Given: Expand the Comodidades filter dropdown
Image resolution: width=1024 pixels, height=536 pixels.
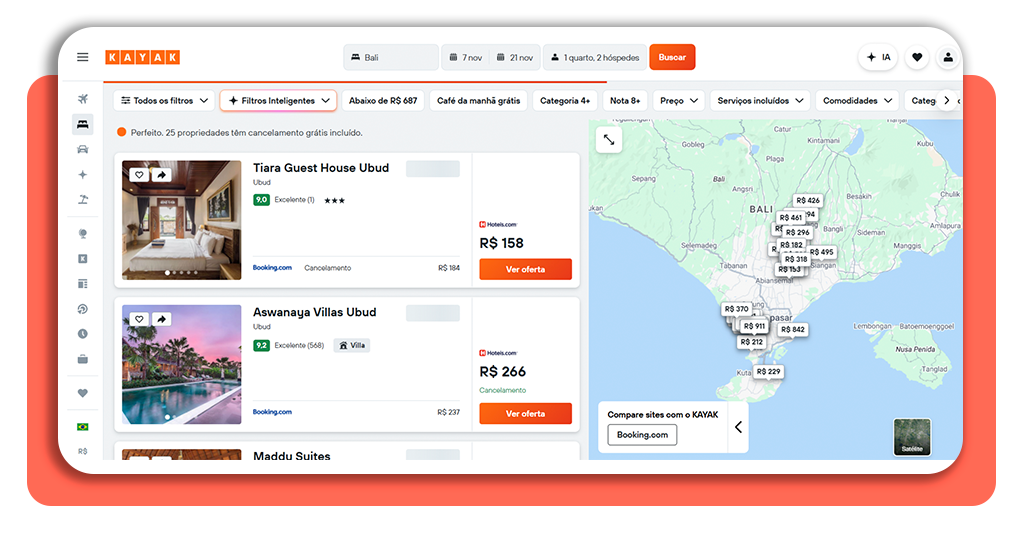Looking at the screenshot, I should 857,101.
